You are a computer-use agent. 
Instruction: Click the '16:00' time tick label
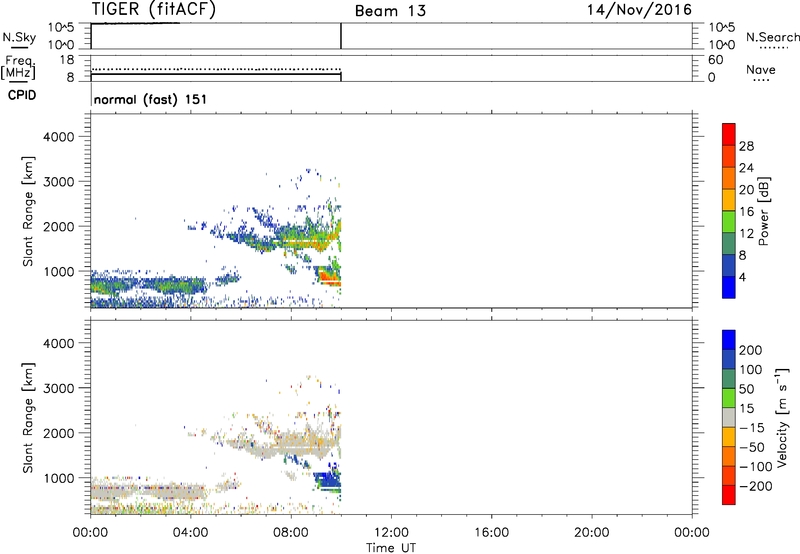tap(491, 533)
